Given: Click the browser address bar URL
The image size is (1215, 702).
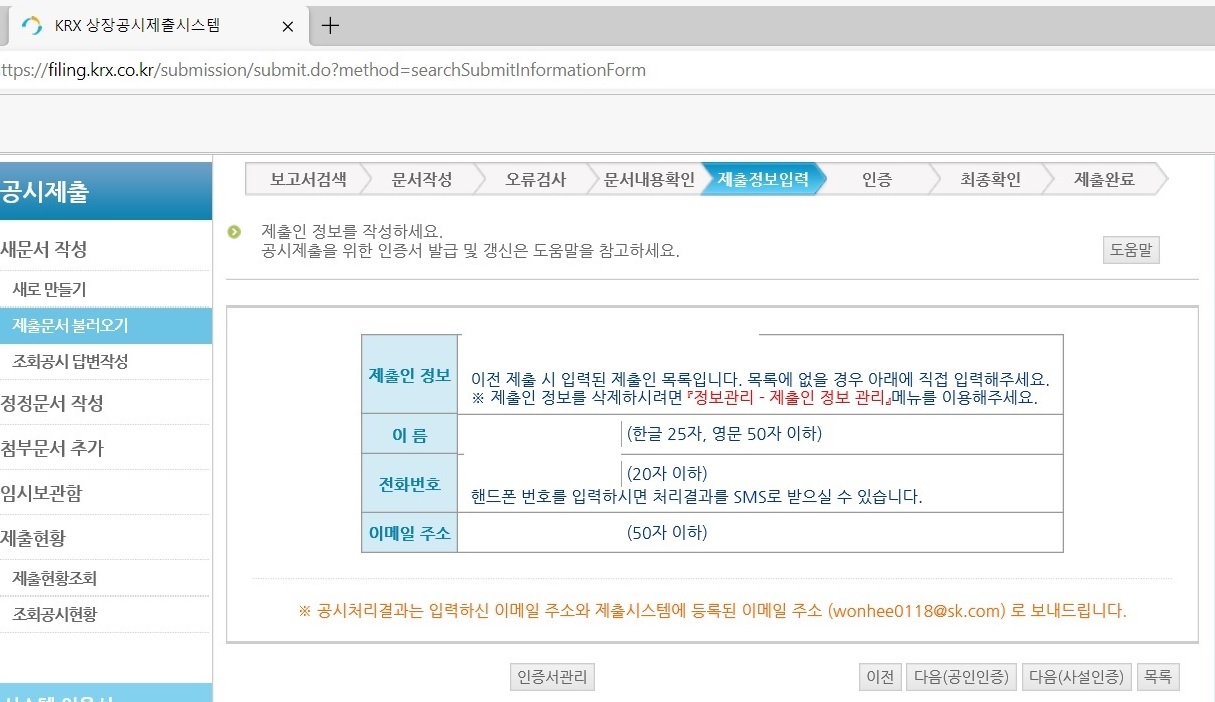Looking at the screenshot, I should click(x=320, y=69).
